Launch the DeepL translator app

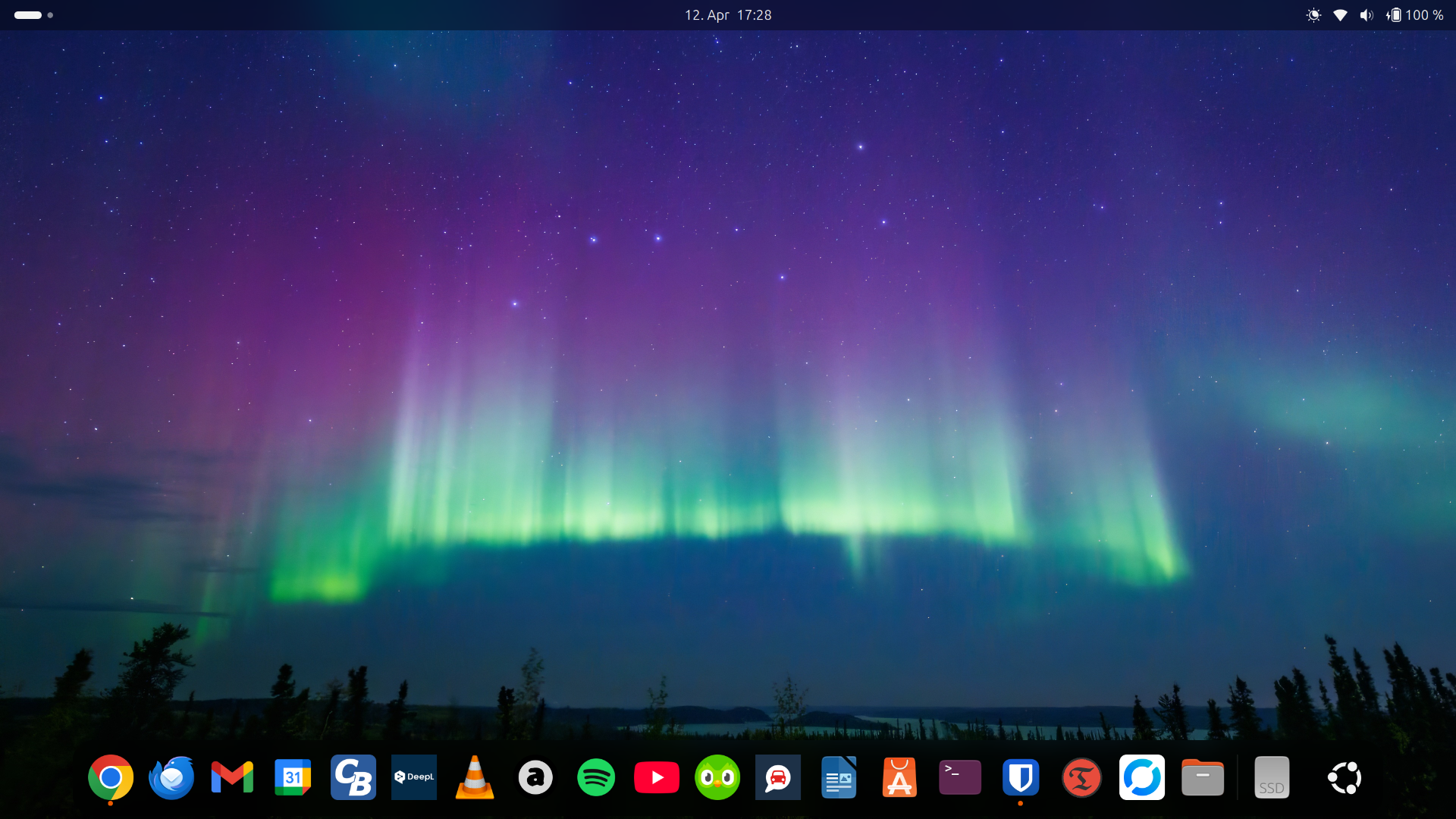(x=414, y=777)
